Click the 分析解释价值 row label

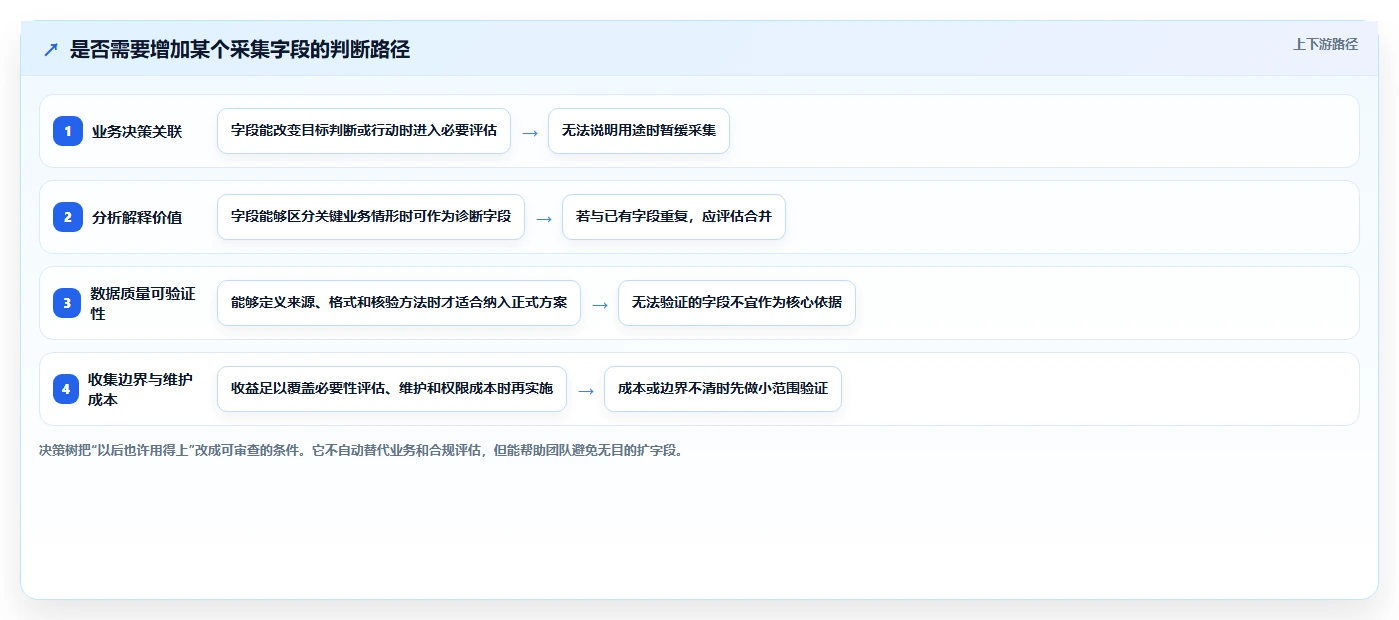[137, 217]
